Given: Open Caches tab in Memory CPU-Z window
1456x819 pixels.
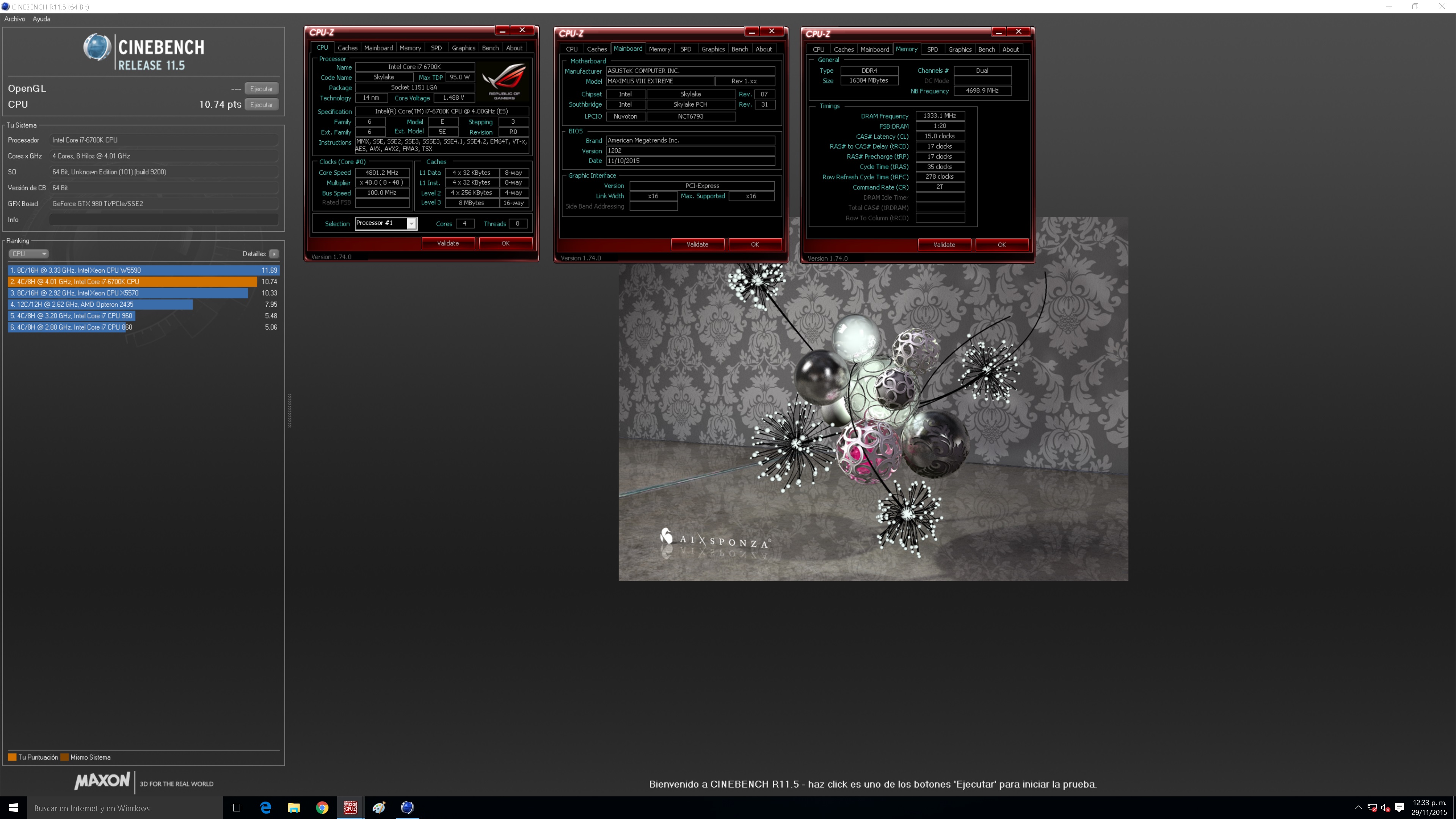Looking at the screenshot, I should [843, 49].
